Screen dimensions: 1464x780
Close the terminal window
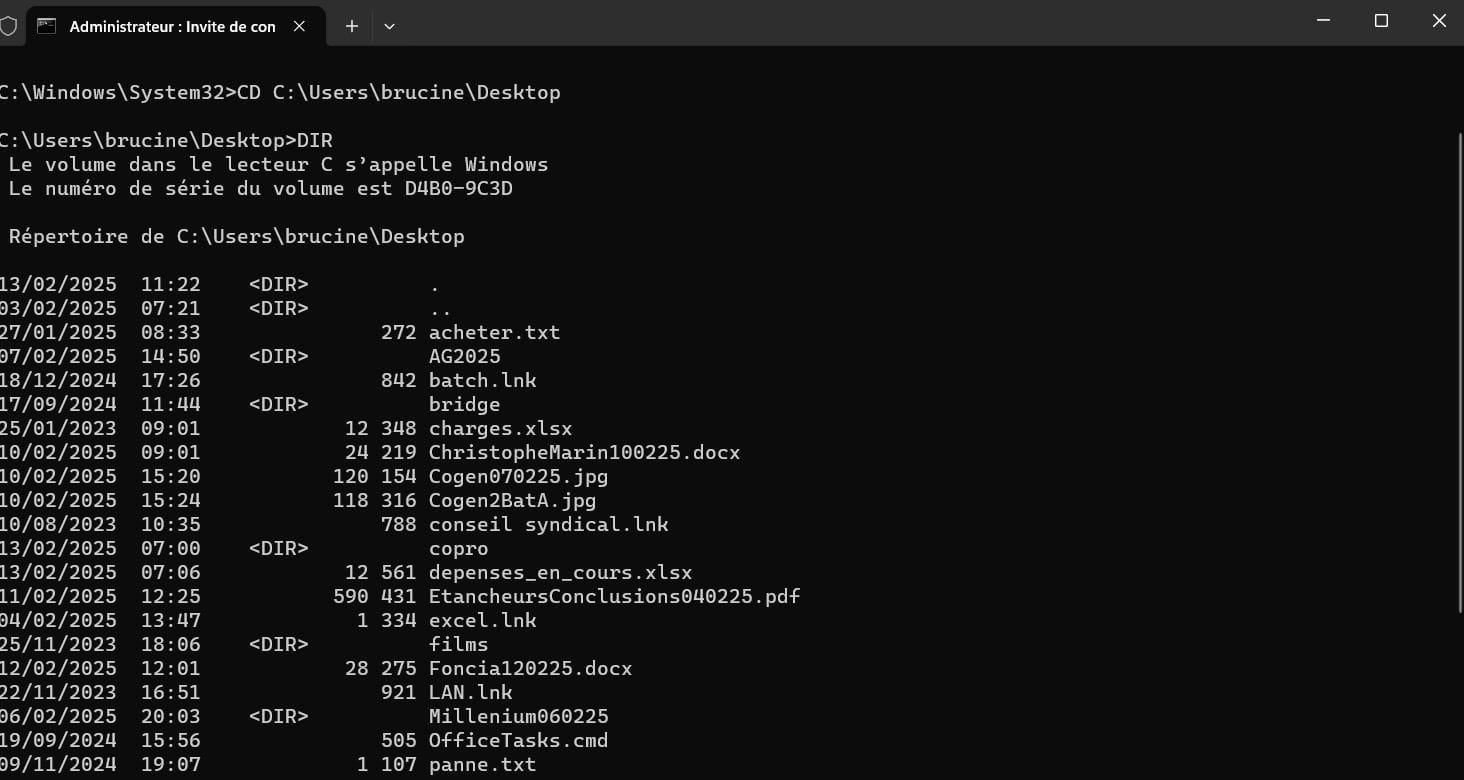[1439, 21]
